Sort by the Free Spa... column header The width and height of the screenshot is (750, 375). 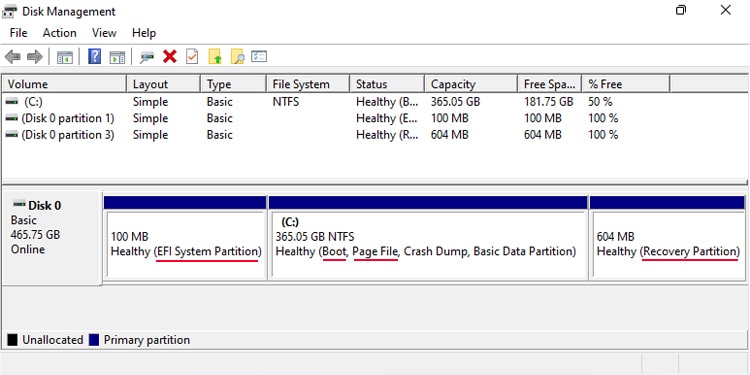(x=550, y=84)
